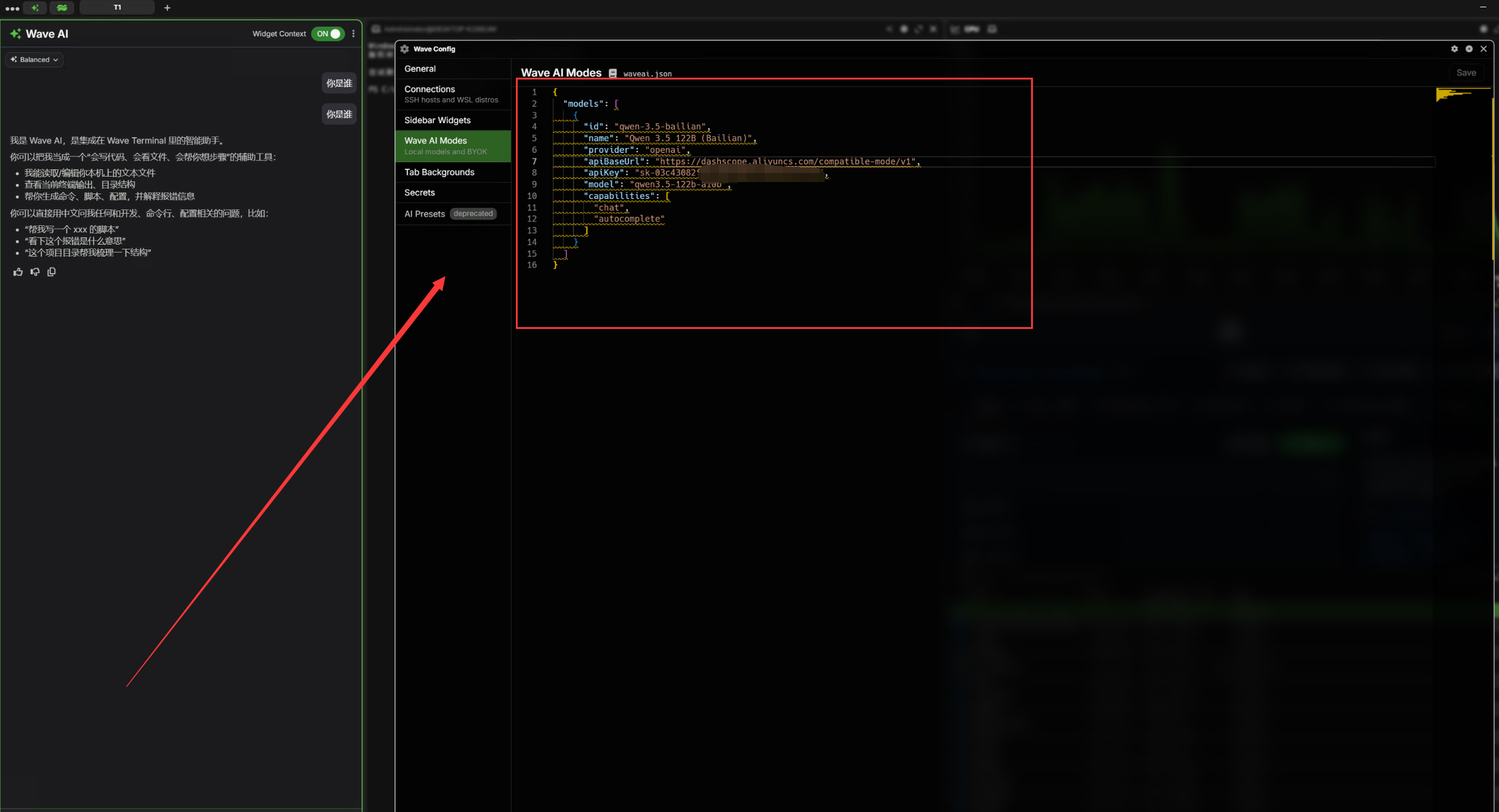Viewport: 1499px width, 812px height.
Task: Open the Connections config section
Action: pos(453,94)
